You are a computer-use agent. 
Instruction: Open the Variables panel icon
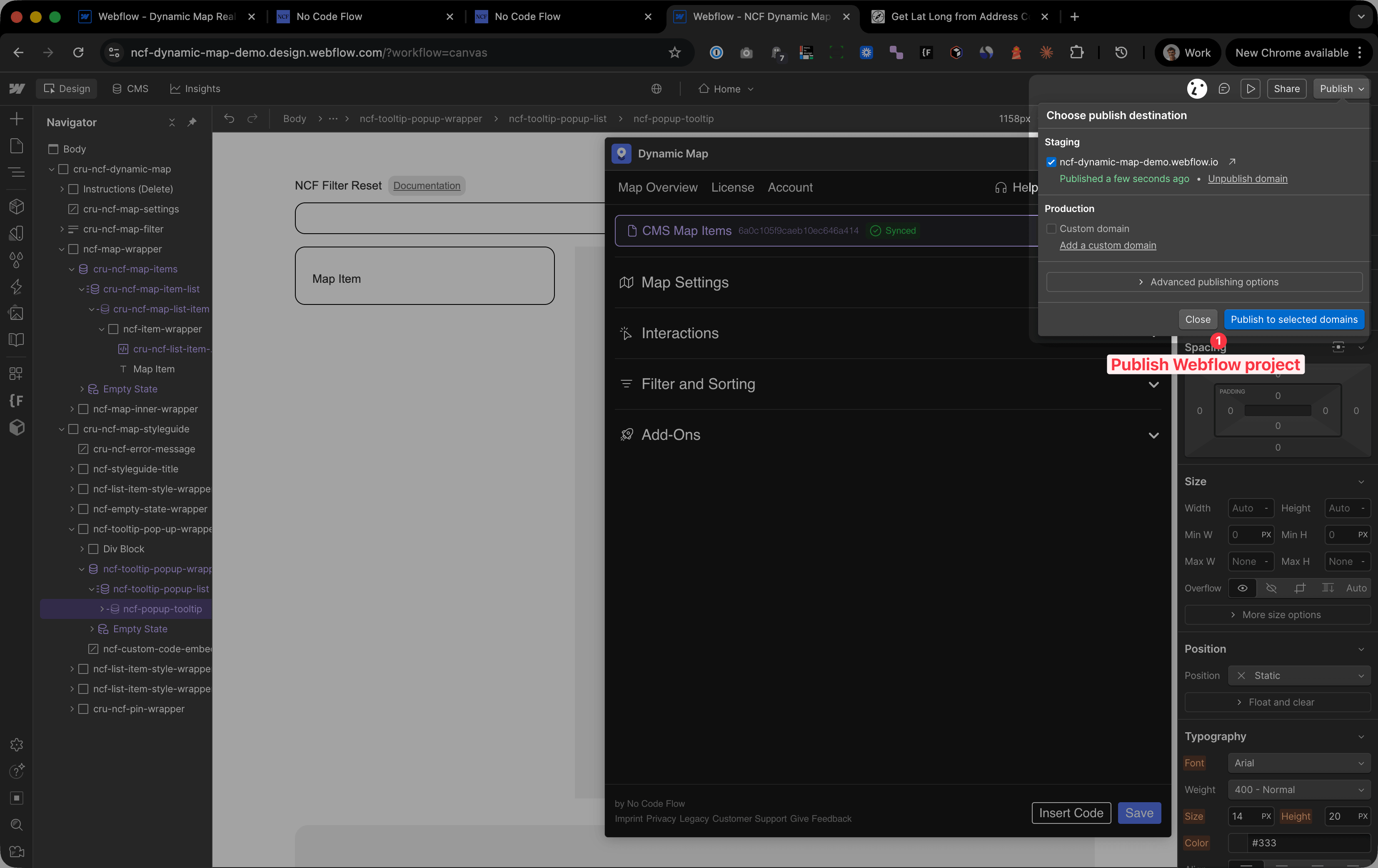tap(17, 233)
